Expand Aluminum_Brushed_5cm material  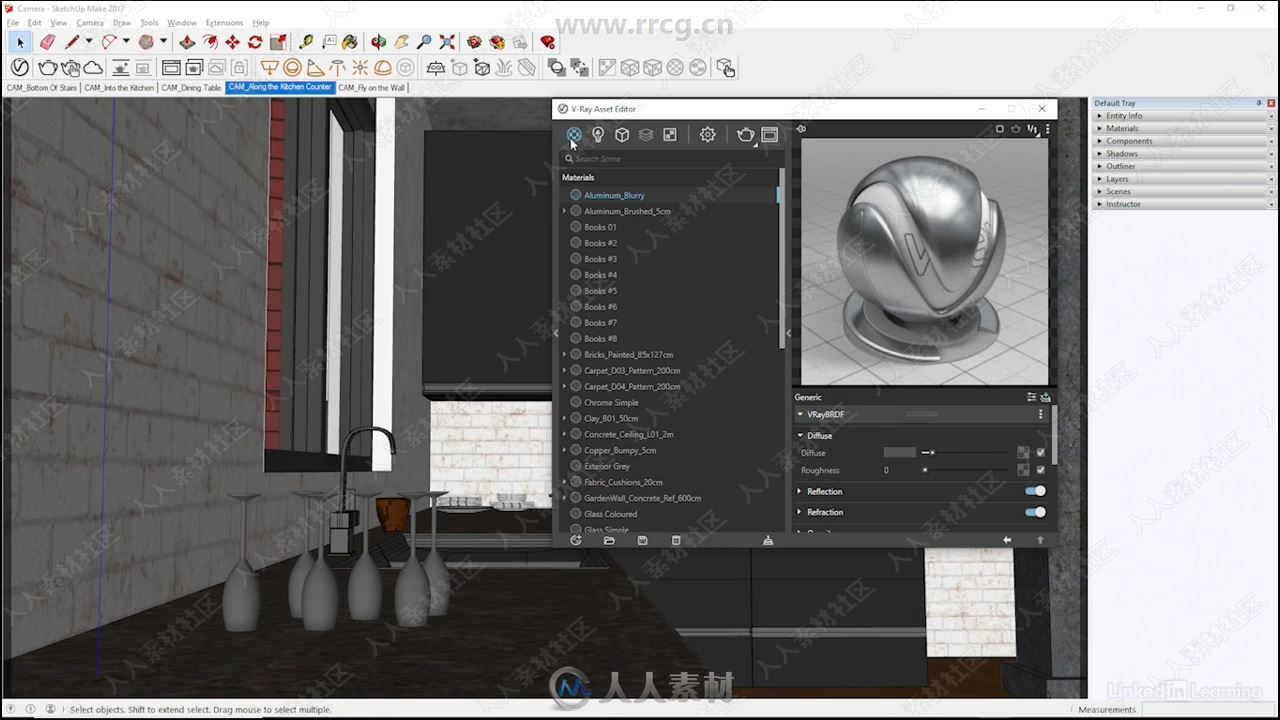click(x=564, y=211)
